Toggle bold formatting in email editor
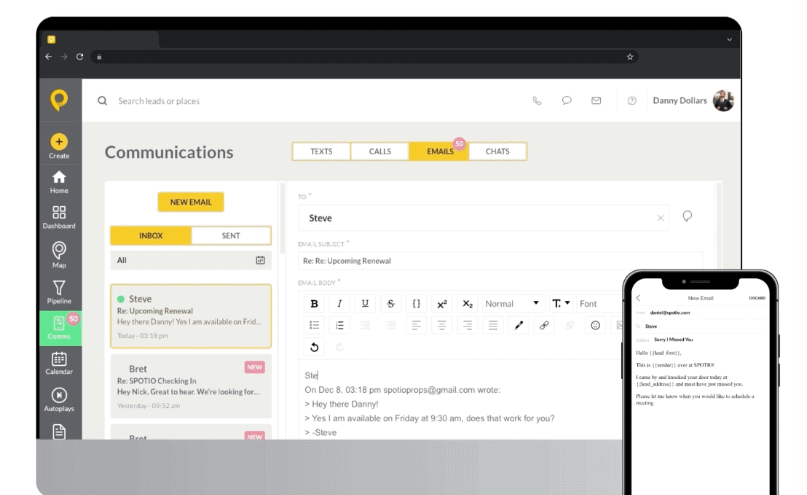This screenshot has height=495, width=807. click(x=314, y=304)
